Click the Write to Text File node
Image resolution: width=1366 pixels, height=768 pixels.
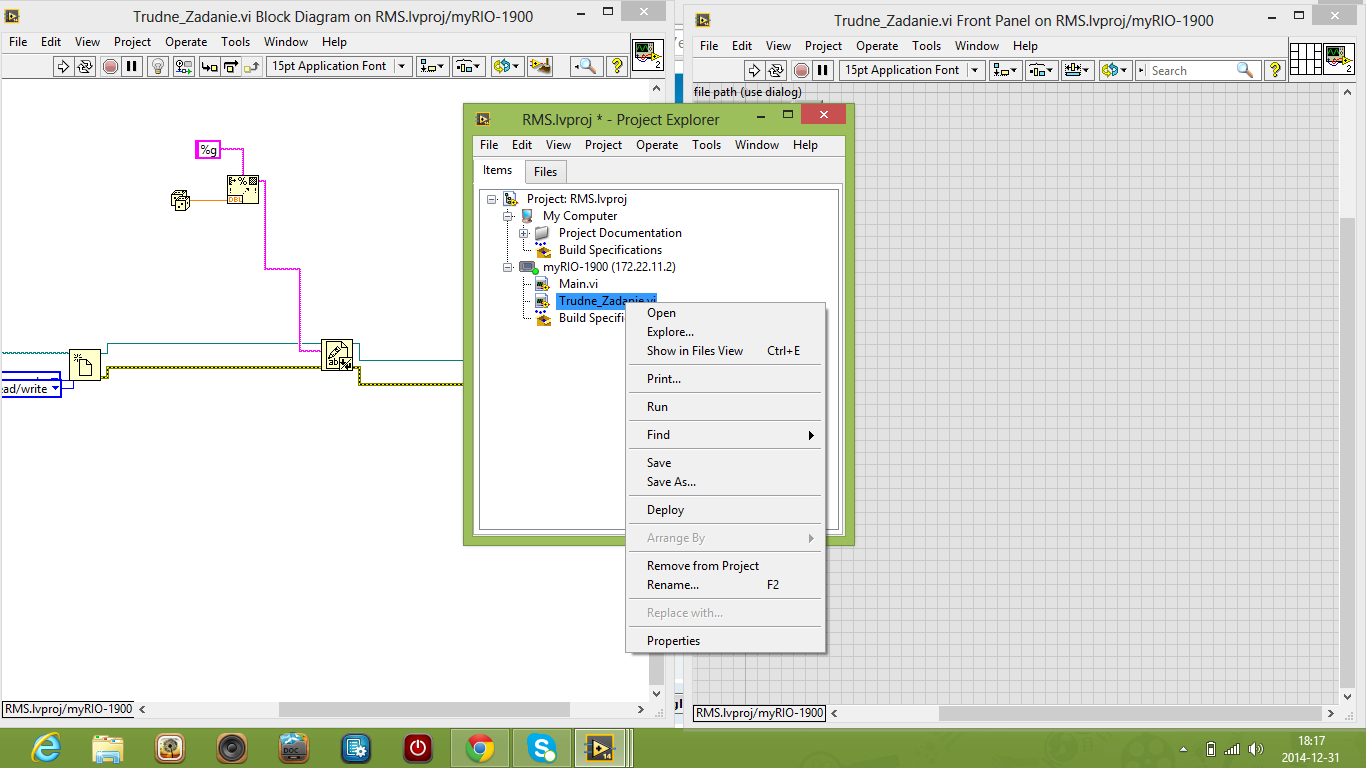337,356
